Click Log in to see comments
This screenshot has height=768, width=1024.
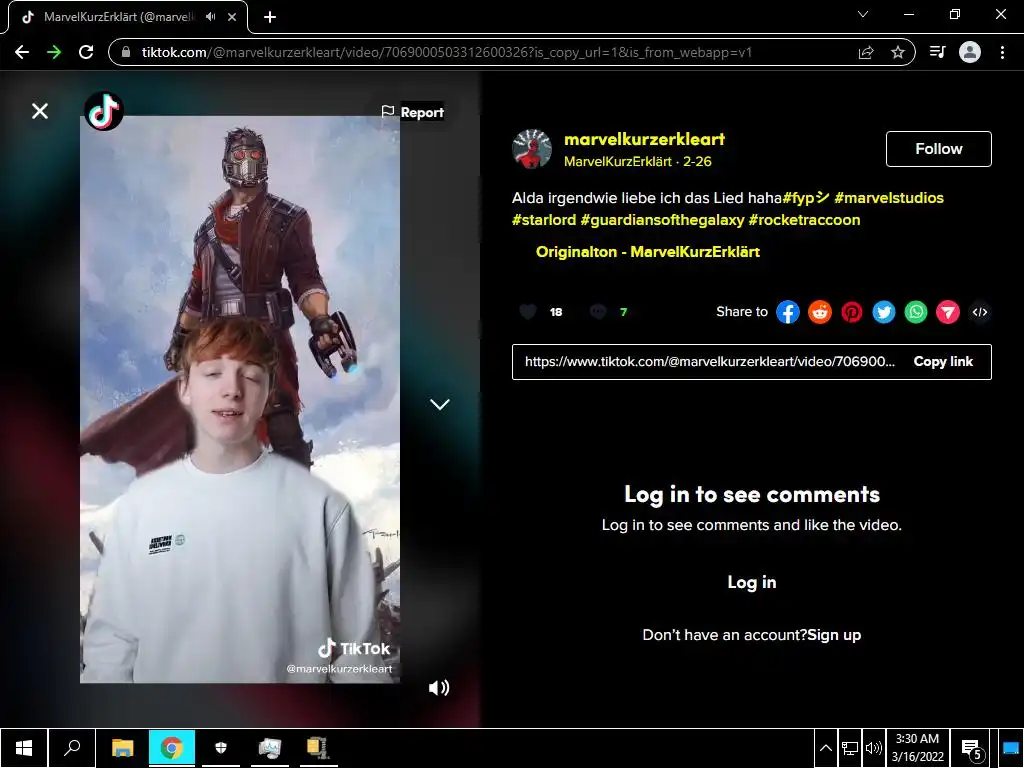pyautogui.click(x=752, y=583)
